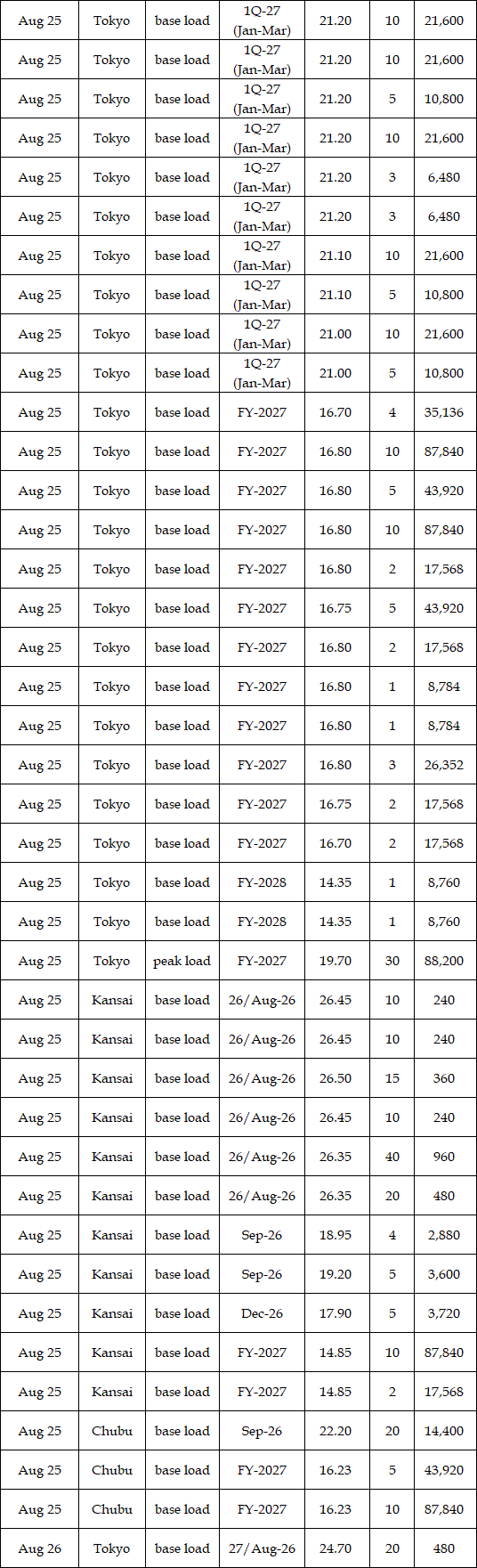Click the 2,880 volume cell

click(444, 1235)
